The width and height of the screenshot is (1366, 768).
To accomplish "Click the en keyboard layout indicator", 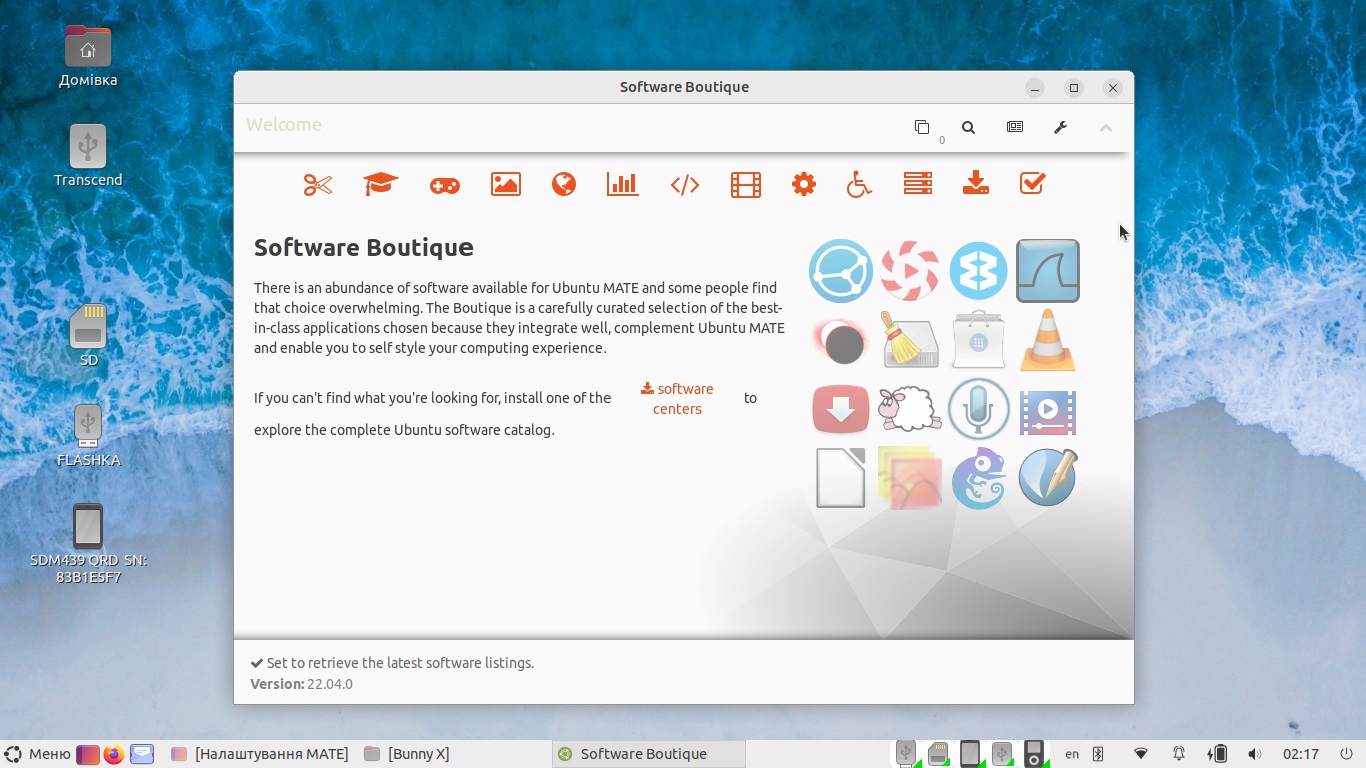I will (x=1072, y=754).
